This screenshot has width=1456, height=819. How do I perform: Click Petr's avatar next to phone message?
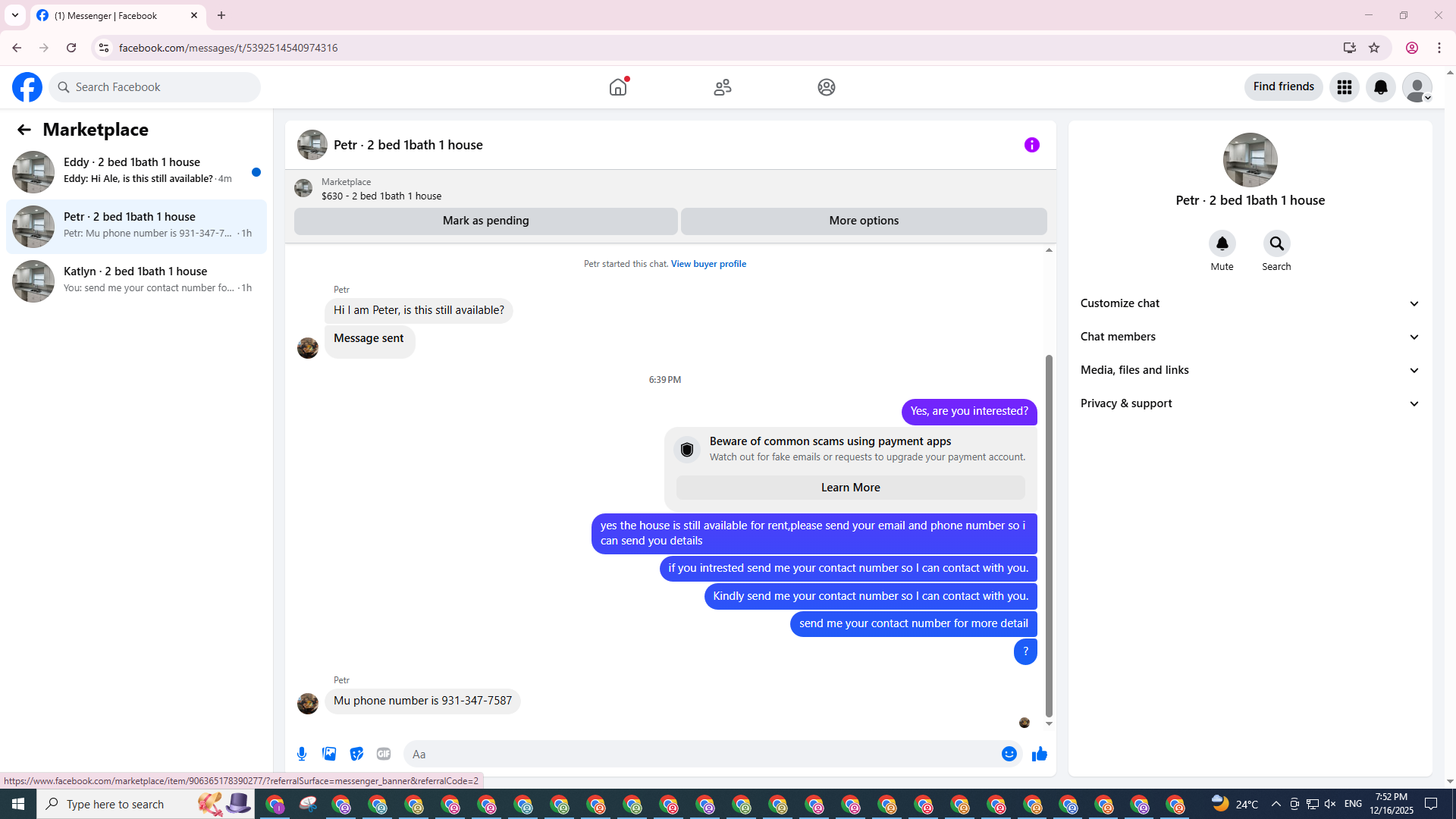point(308,704)
